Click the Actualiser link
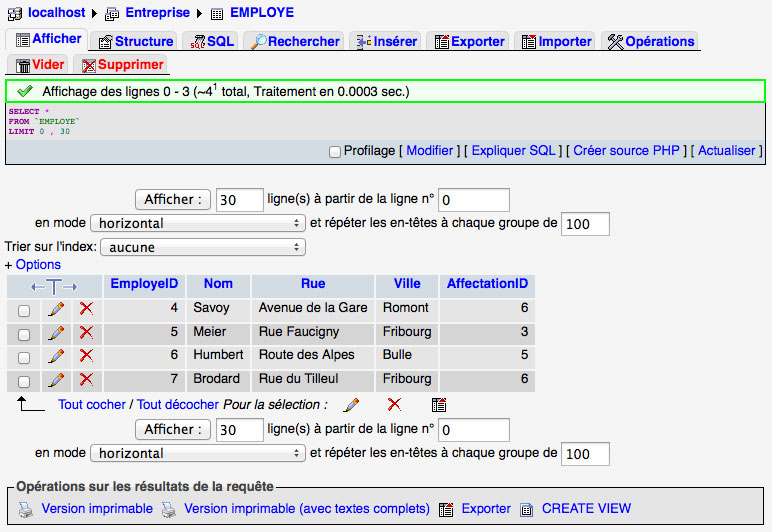 pyautogui.click(x=727, y=151)
